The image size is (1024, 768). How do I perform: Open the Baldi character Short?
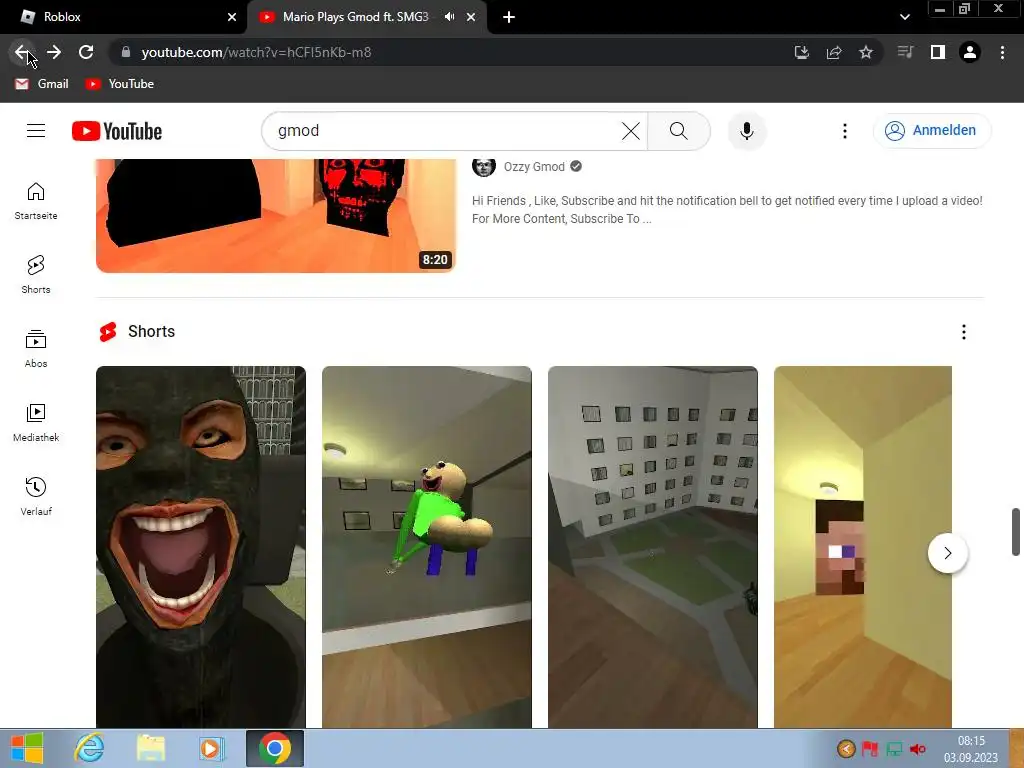(426, 547)
